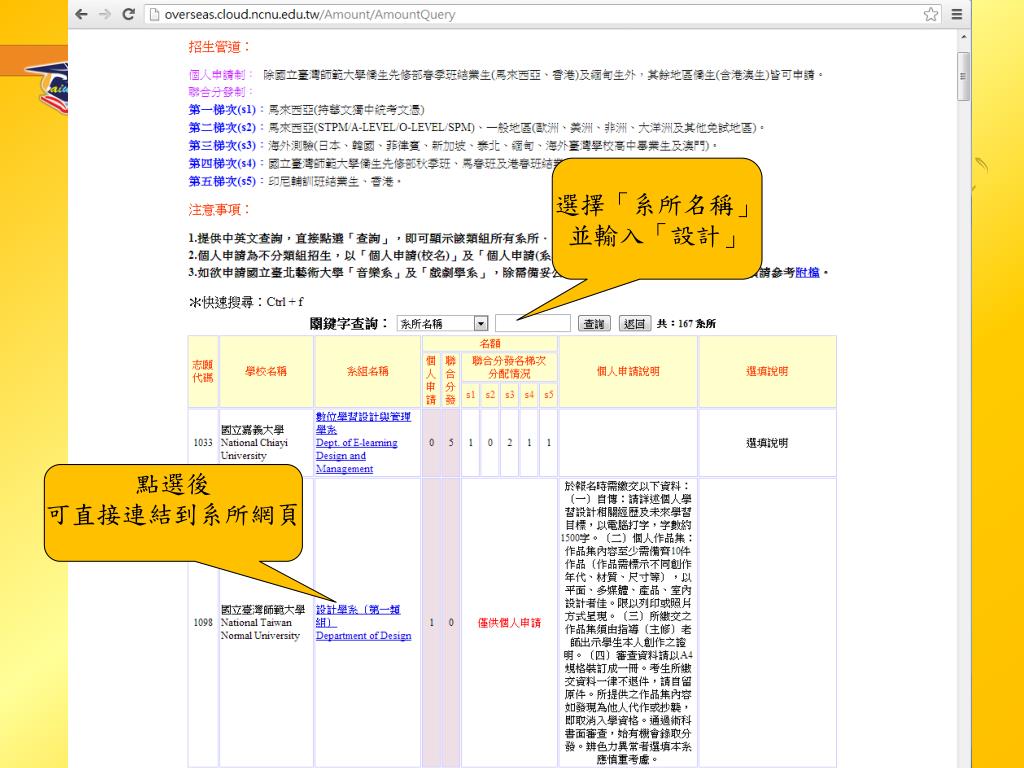This screenshot has width=1024, height=768.
Task: Click the 個人申請說明 column header
Action: coord(628,371)
